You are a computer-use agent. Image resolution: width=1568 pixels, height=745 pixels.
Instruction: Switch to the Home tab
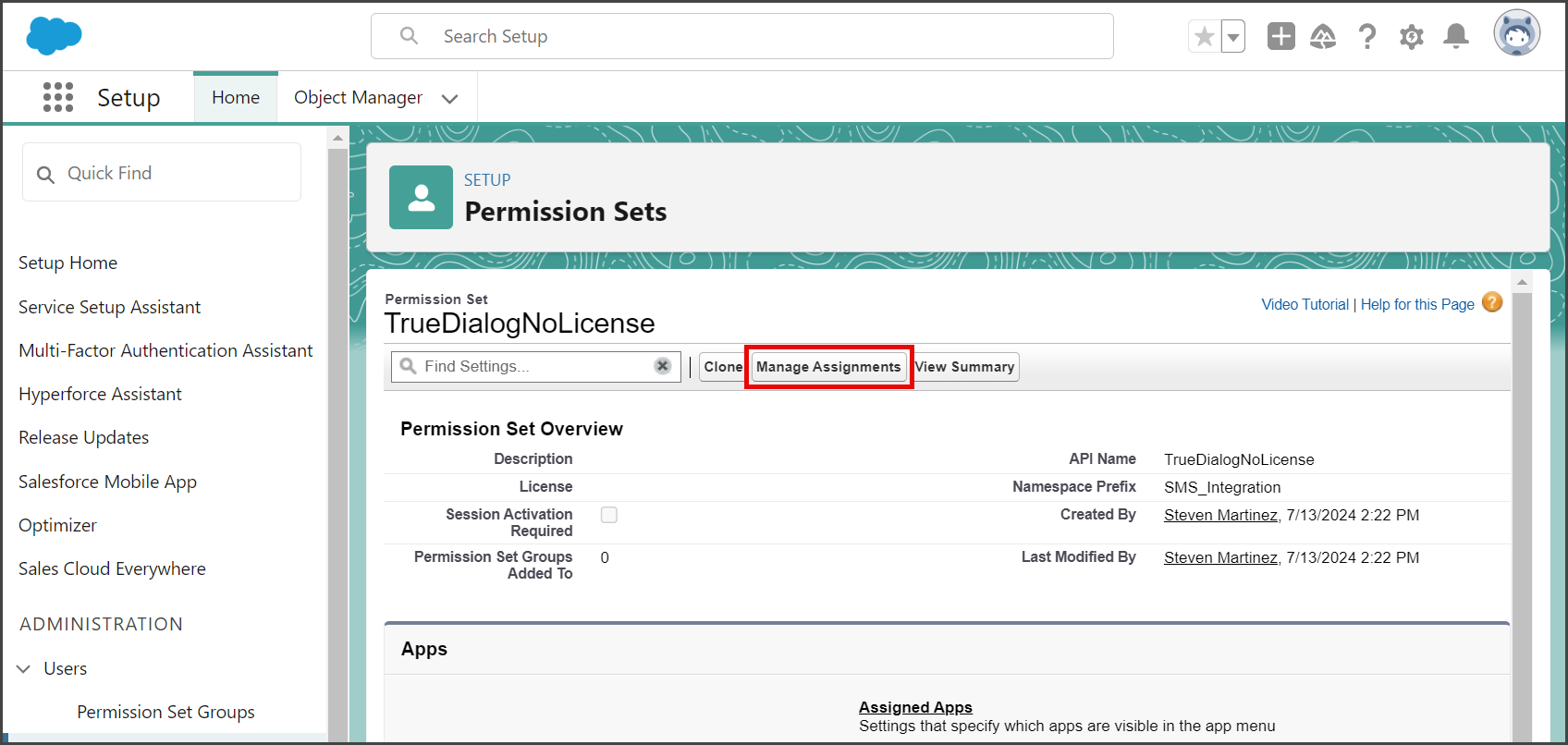point(236,97)
